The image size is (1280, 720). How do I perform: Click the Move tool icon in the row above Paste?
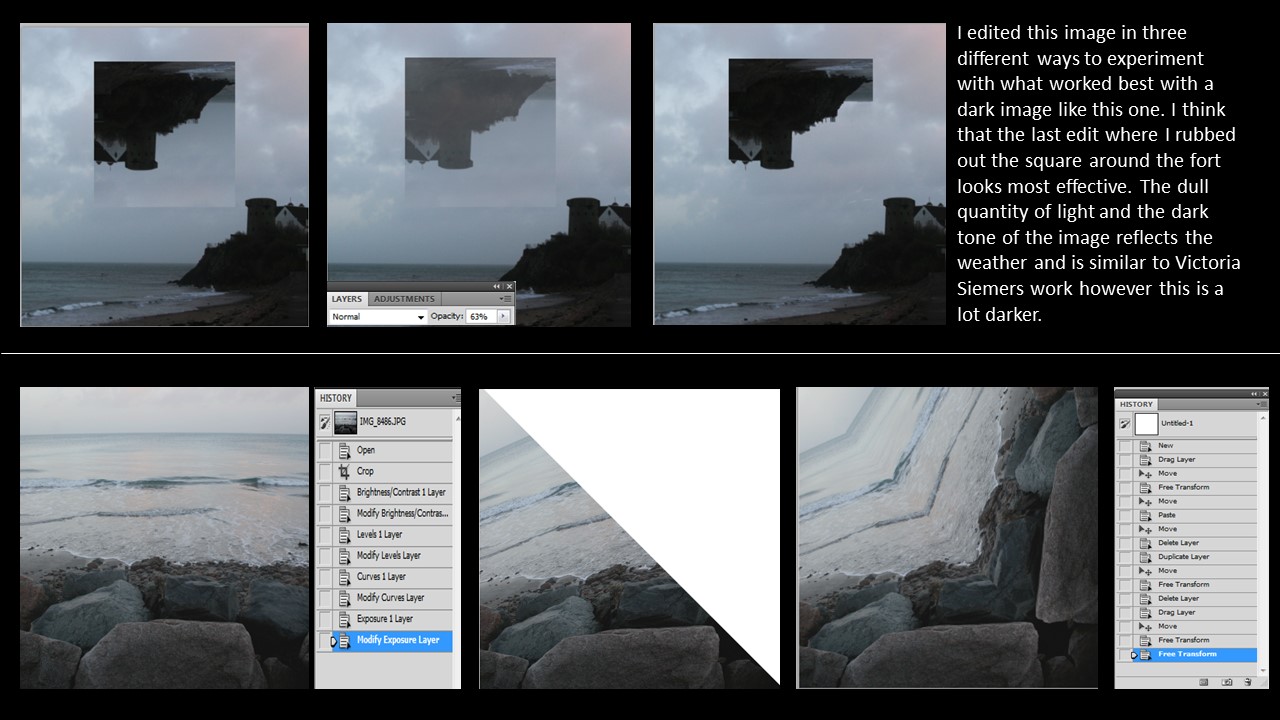(1145, 501)
